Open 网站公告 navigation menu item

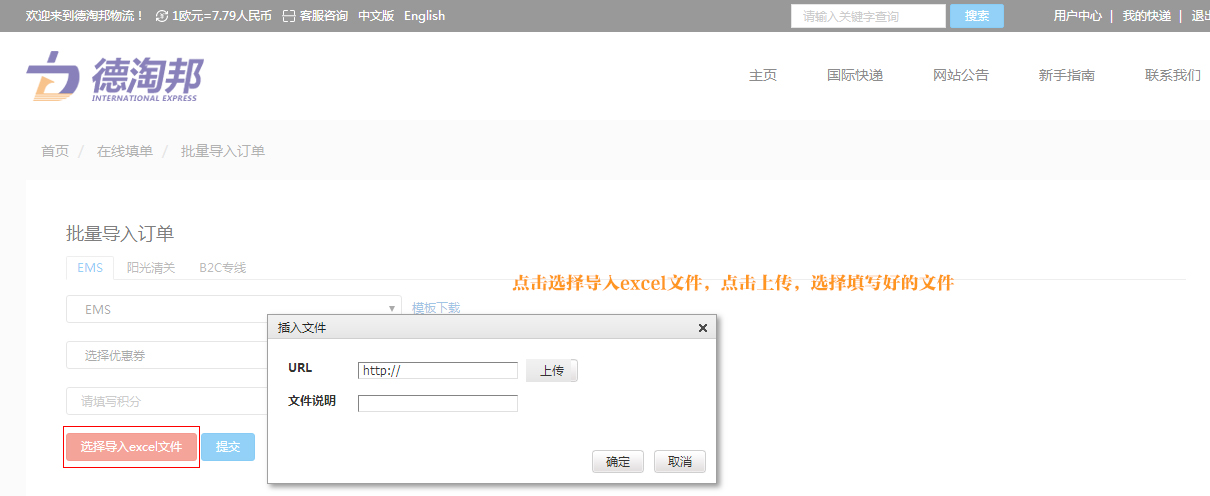coord(961,75)
